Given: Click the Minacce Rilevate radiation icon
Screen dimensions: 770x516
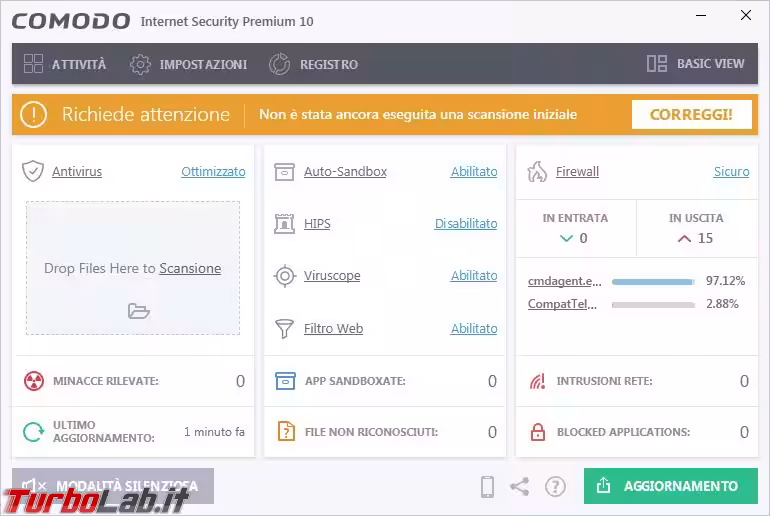Looking at the screenshot, I should [34, 381].
